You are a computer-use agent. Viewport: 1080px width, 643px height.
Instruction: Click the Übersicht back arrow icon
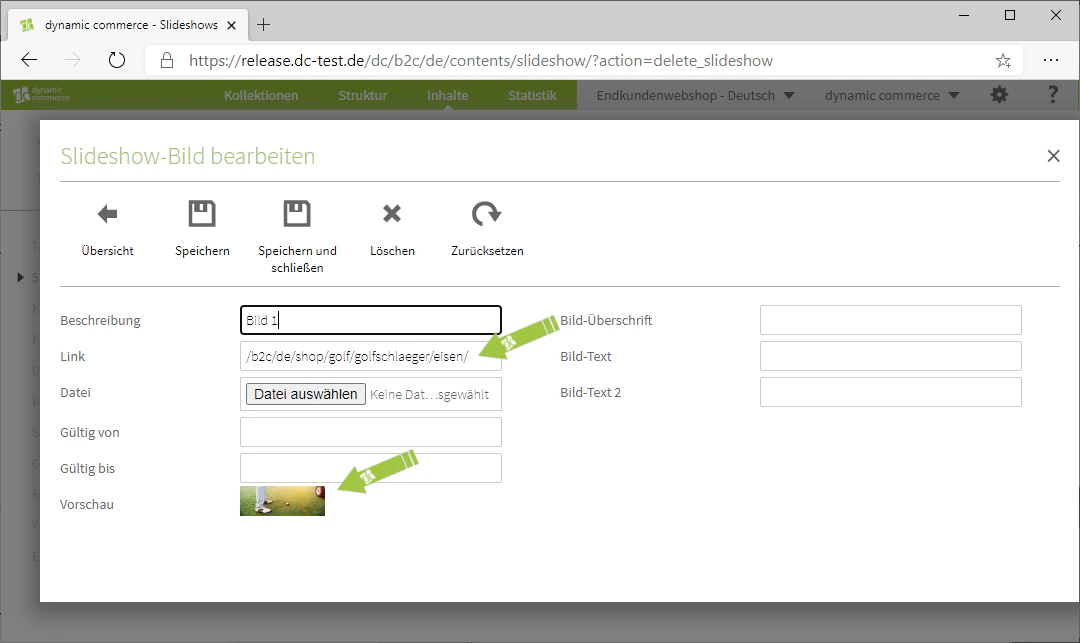pos(107,214)
